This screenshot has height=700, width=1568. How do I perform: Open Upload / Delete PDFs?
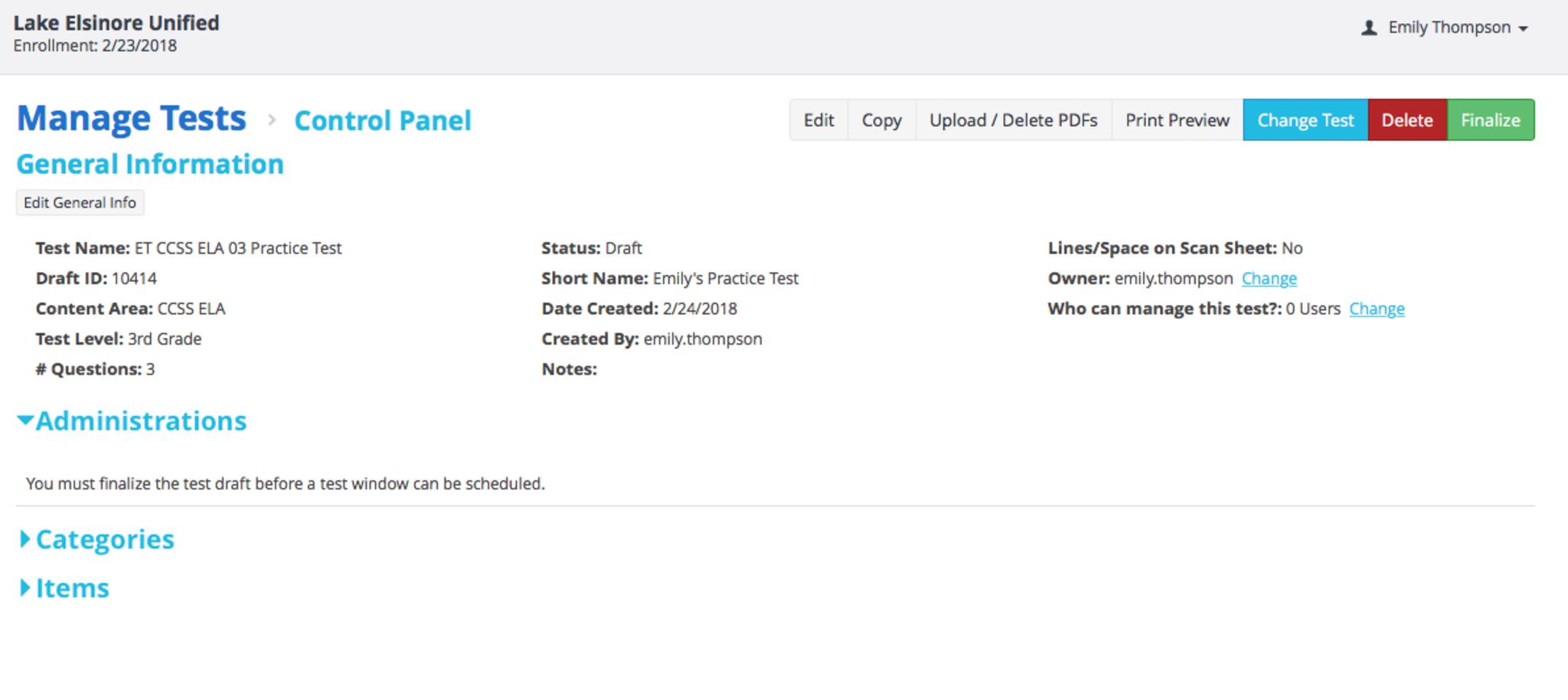pos(1013,120)
